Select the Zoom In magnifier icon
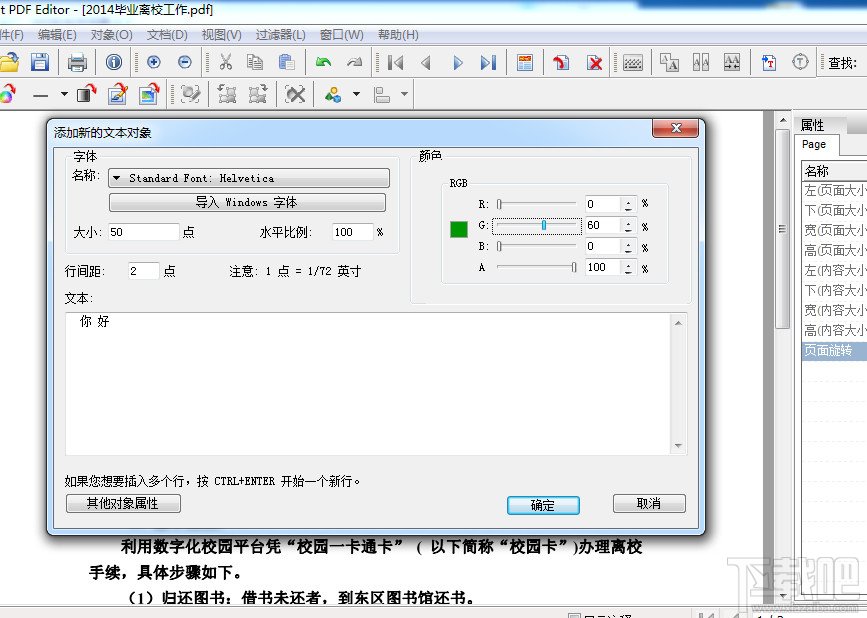 [152, 62]
